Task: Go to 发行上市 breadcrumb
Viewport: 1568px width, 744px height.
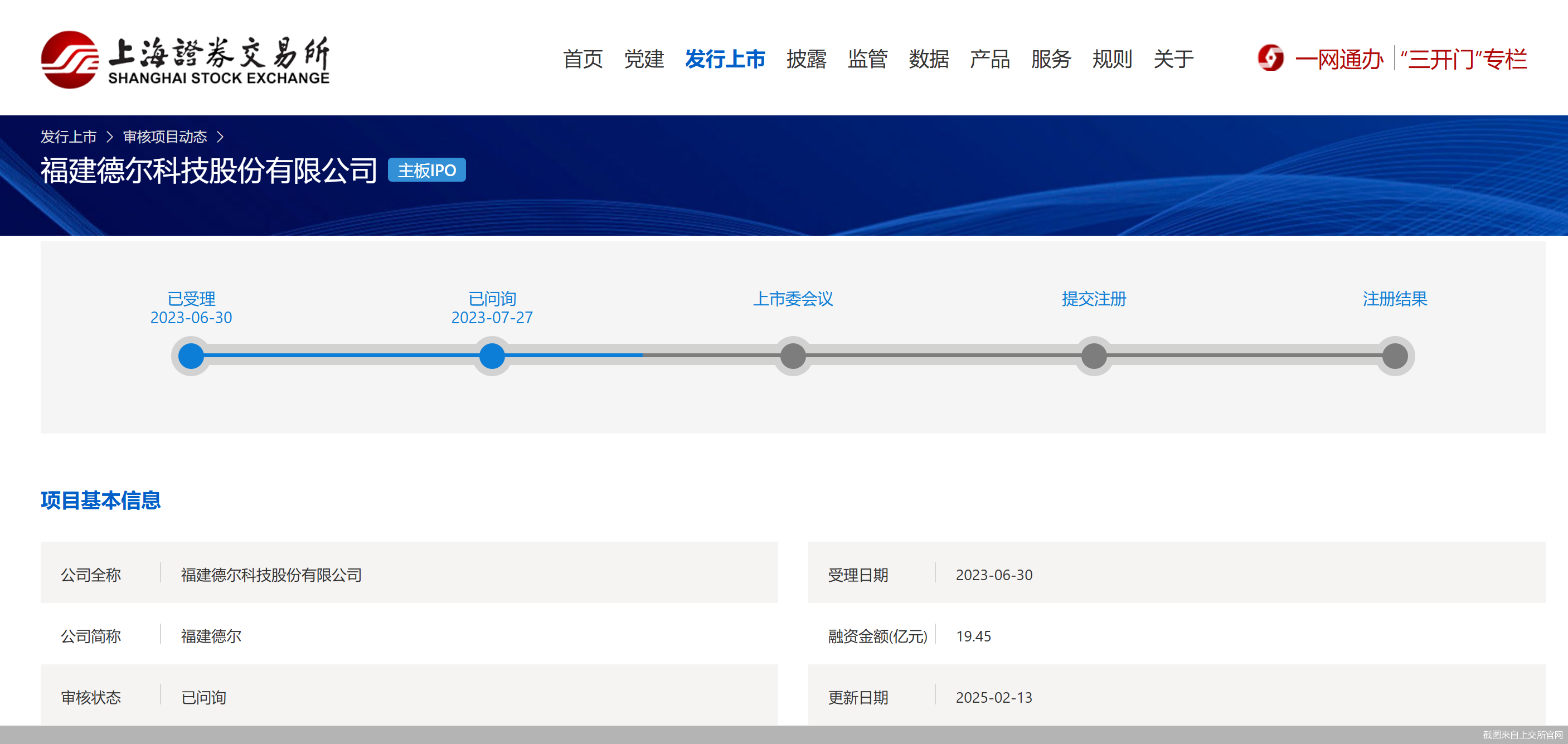Action: click(x=69, y=137)
